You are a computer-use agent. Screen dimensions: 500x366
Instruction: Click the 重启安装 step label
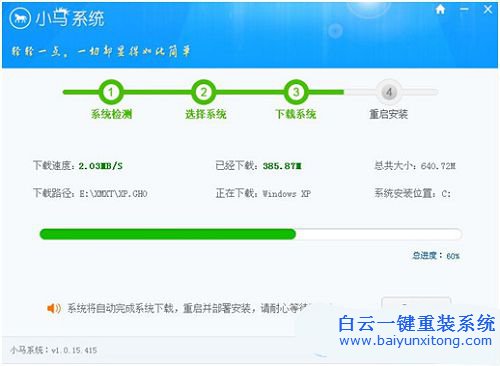click(x=389, y=114)
